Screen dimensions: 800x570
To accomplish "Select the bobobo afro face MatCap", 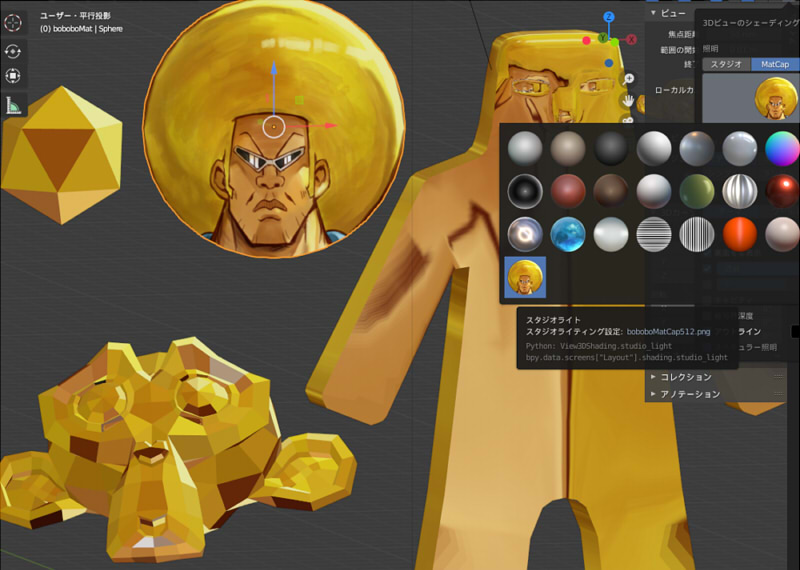I will pyautogui.click(x=525, y=277).
